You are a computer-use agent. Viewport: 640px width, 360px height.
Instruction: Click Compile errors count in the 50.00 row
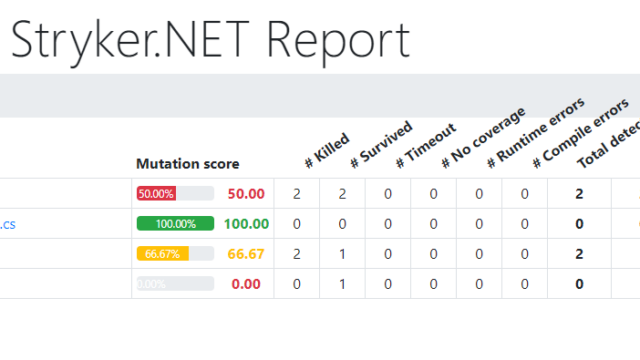(524, 194)
